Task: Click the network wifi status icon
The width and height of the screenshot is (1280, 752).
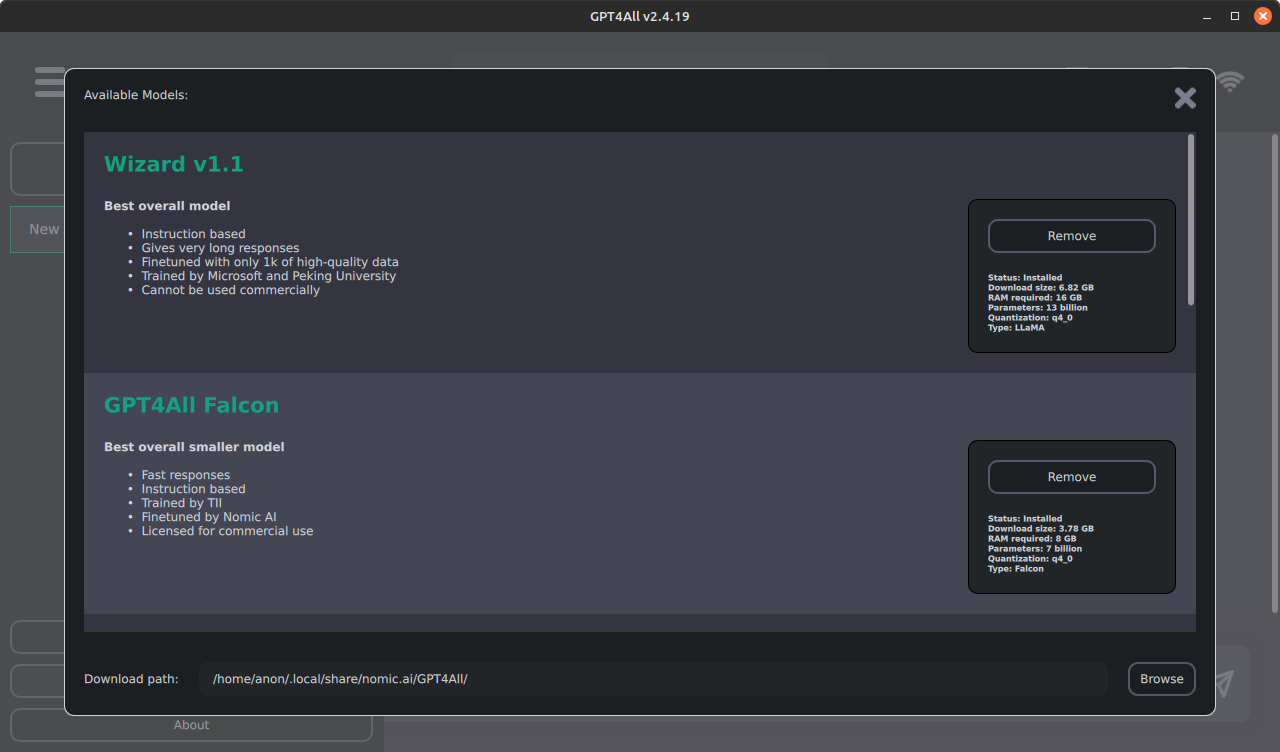Action: pyautogui.click(x=1231, y=82)
